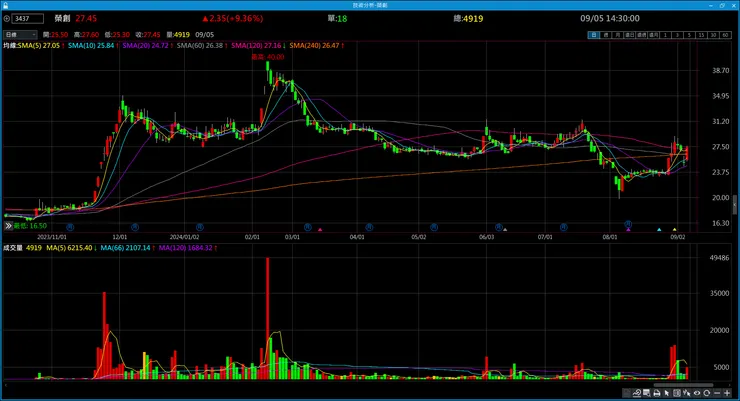The image size is (740, 401).
Task: Select the arrow cursor tool icon
Action: 666,393
